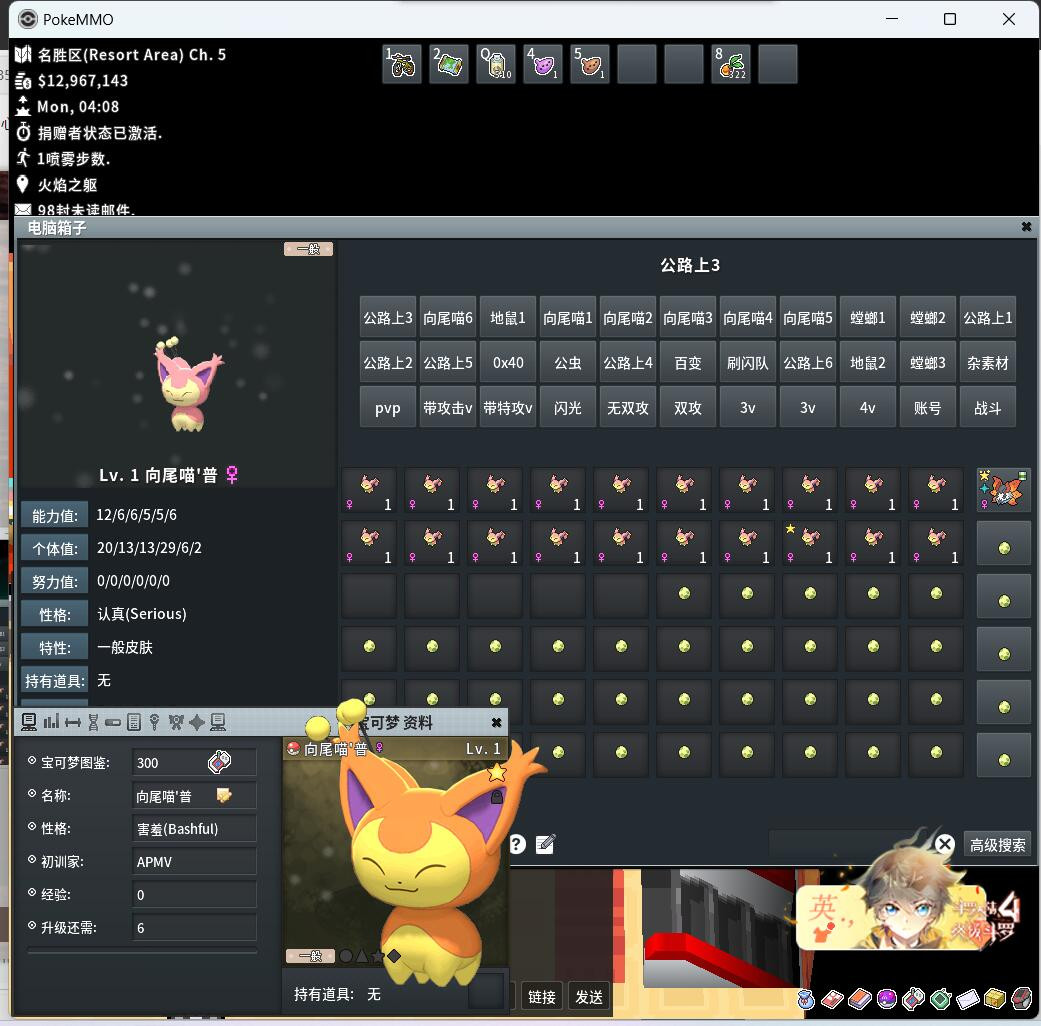Click the help question mark icon
Image resolution: width=1041 pixels, height=1026 pixels.
517,844
